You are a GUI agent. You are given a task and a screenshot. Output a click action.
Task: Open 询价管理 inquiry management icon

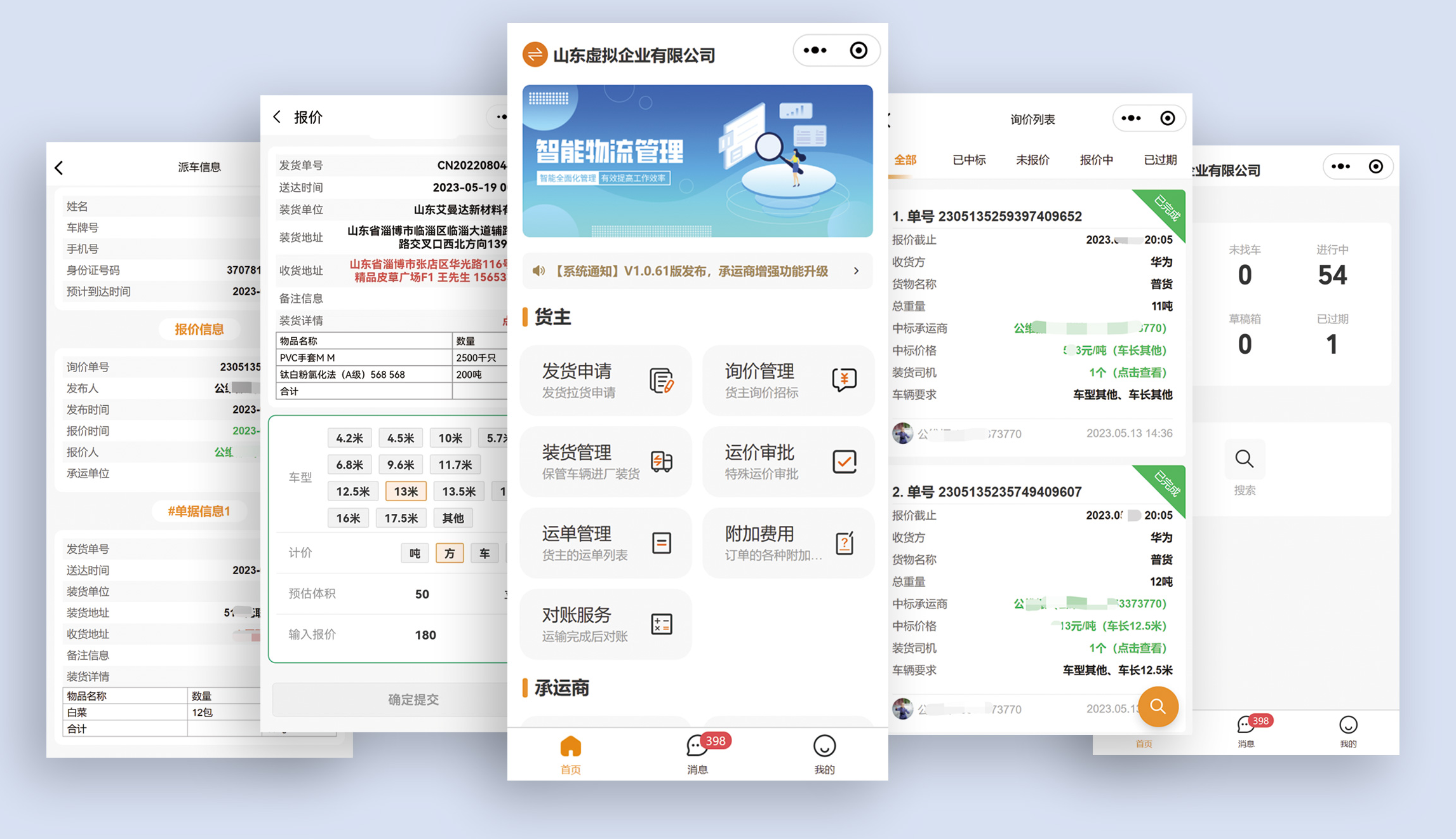(844, 380)
